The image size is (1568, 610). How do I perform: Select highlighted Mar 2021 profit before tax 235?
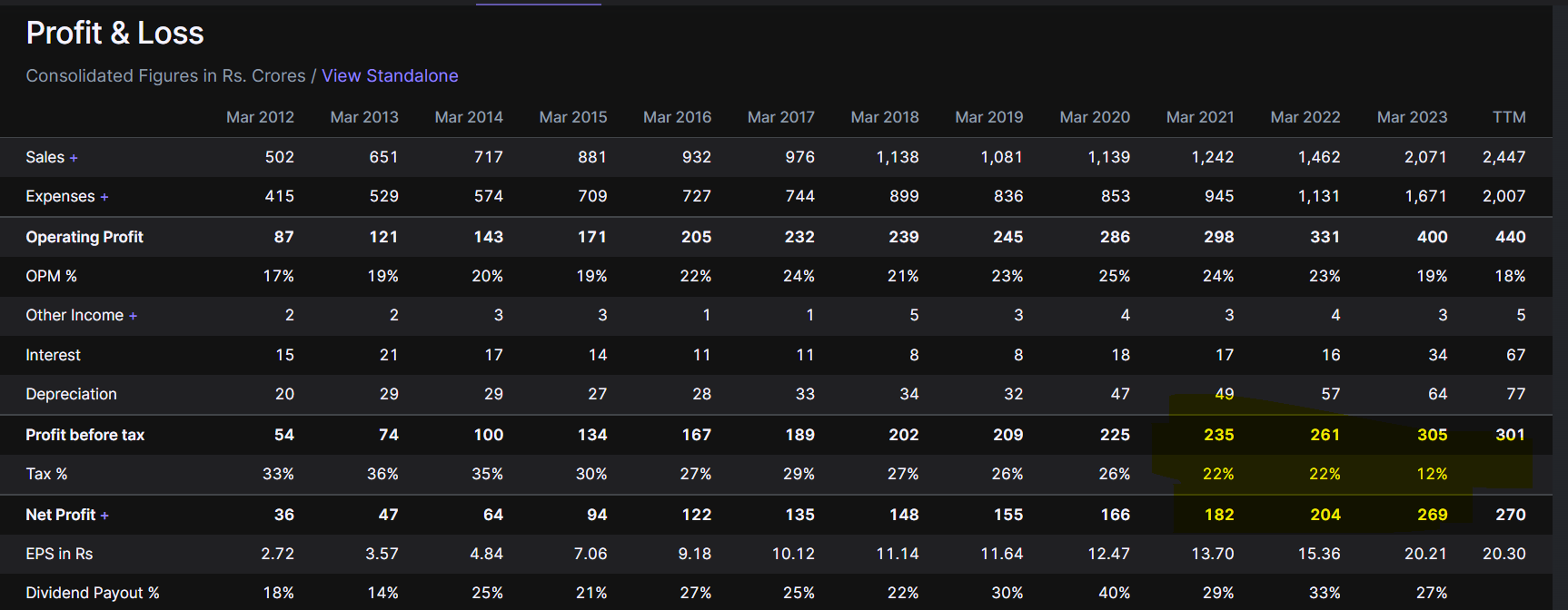click(1218, 435)
